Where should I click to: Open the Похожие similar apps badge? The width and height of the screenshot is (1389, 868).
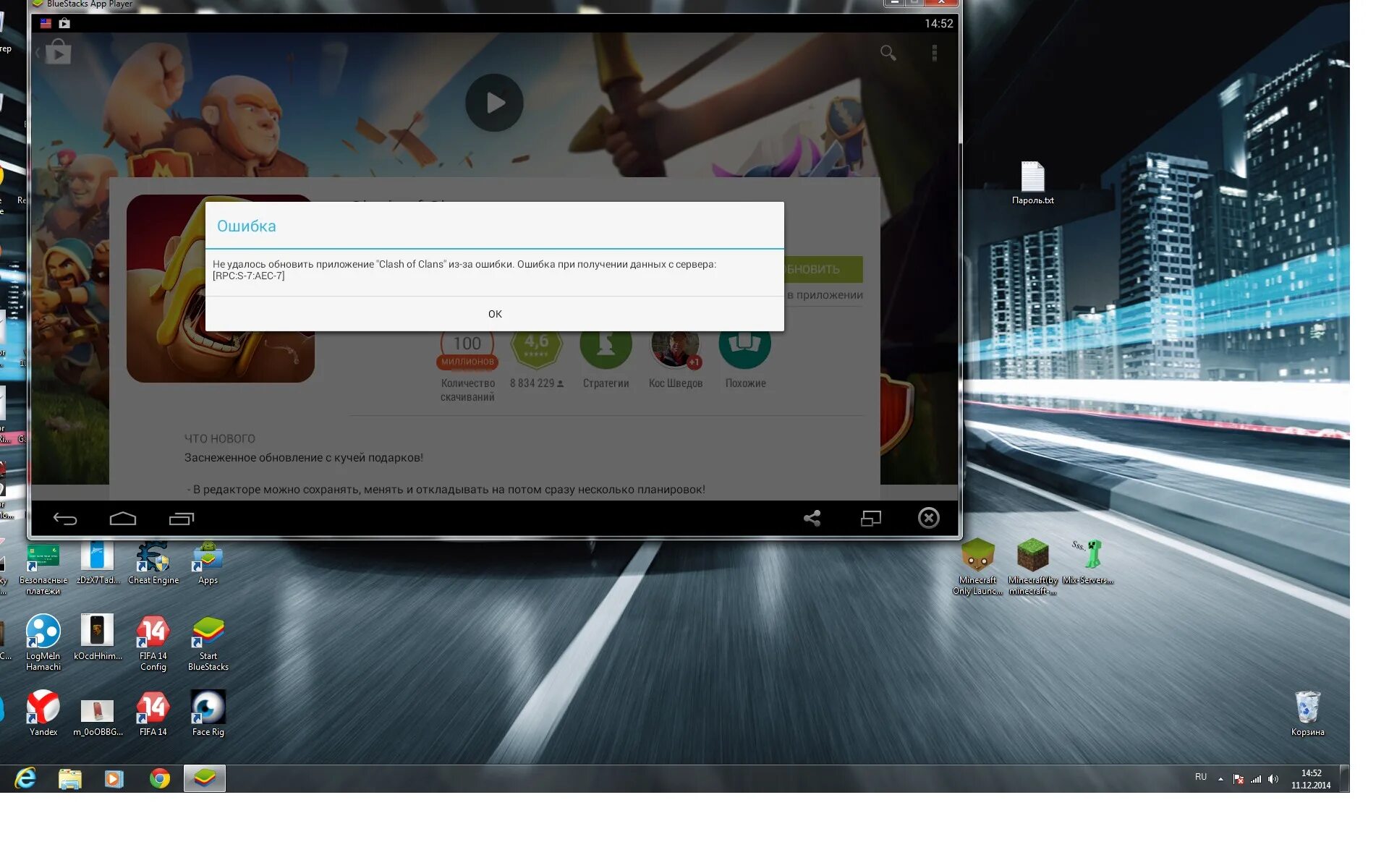tap(744, 348)
